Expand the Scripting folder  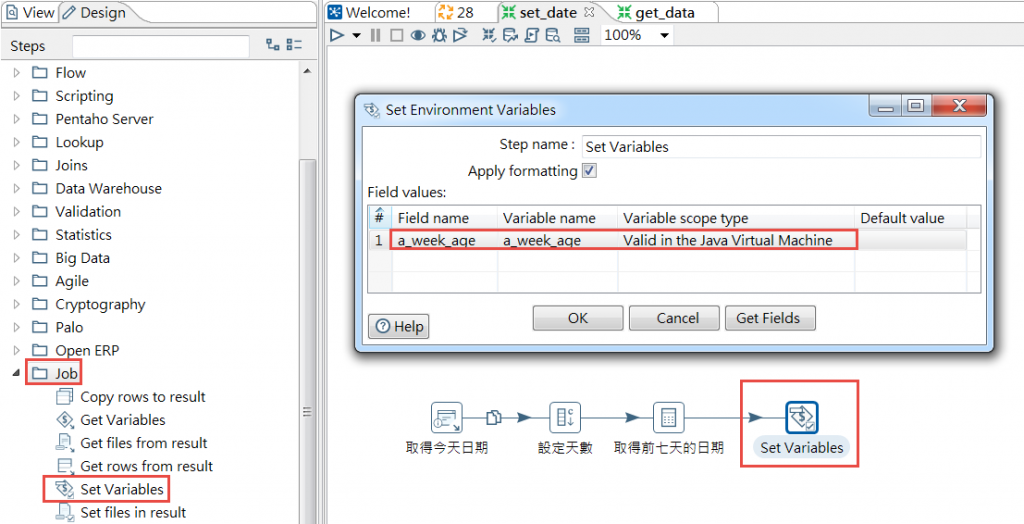coord(17,96)
